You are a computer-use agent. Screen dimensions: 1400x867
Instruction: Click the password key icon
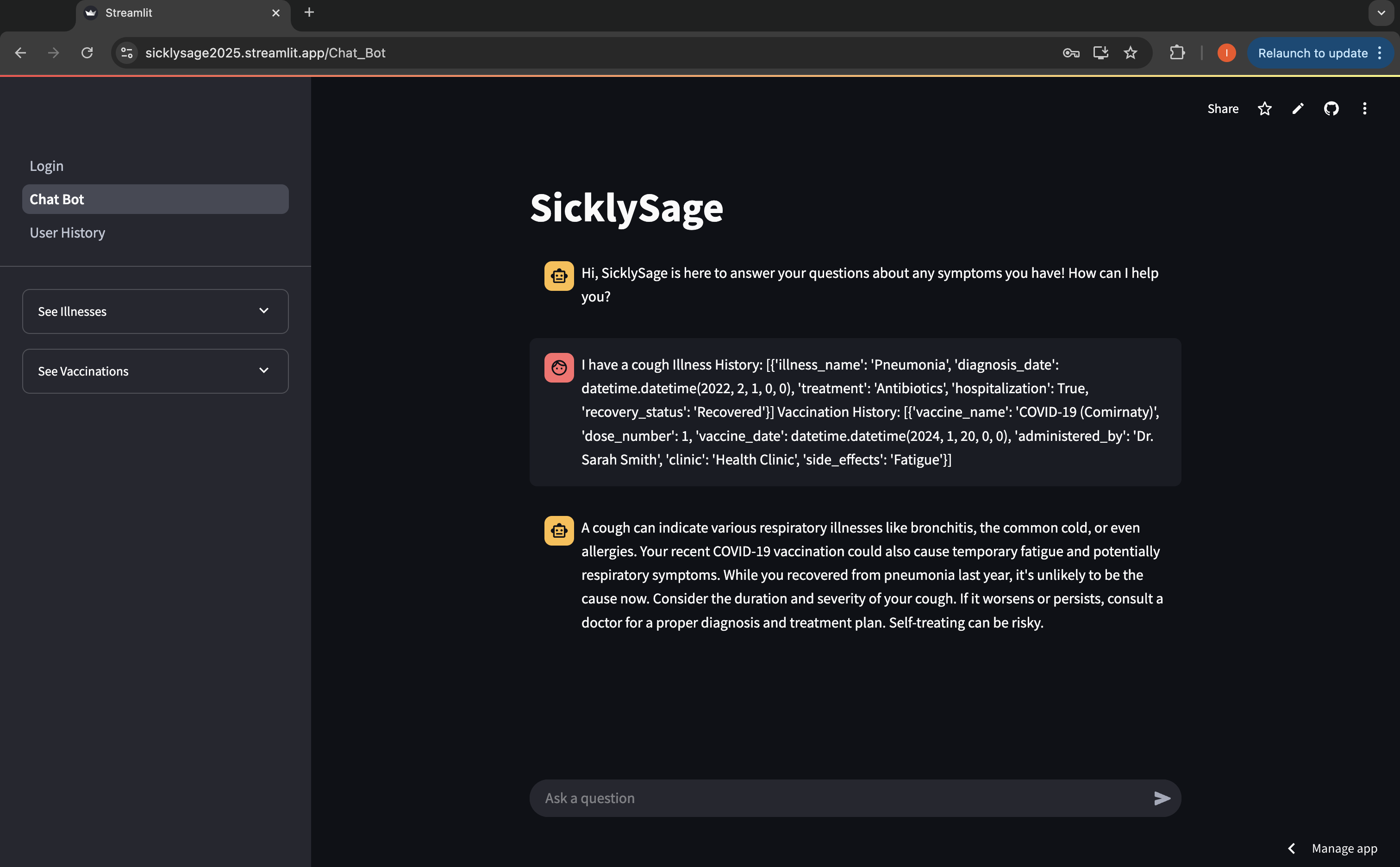(1070, 53)
